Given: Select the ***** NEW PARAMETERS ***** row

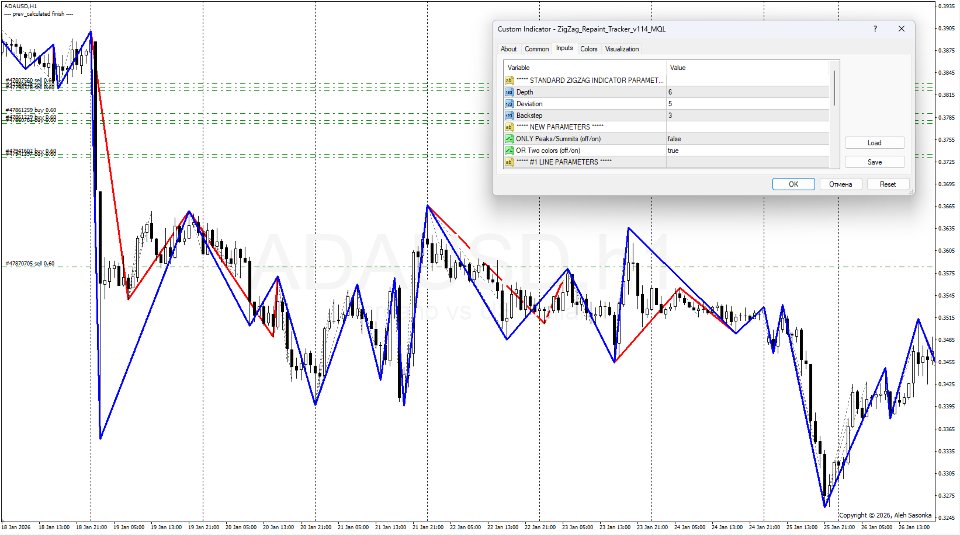Looking at the screenshot, I should [560, 127].
